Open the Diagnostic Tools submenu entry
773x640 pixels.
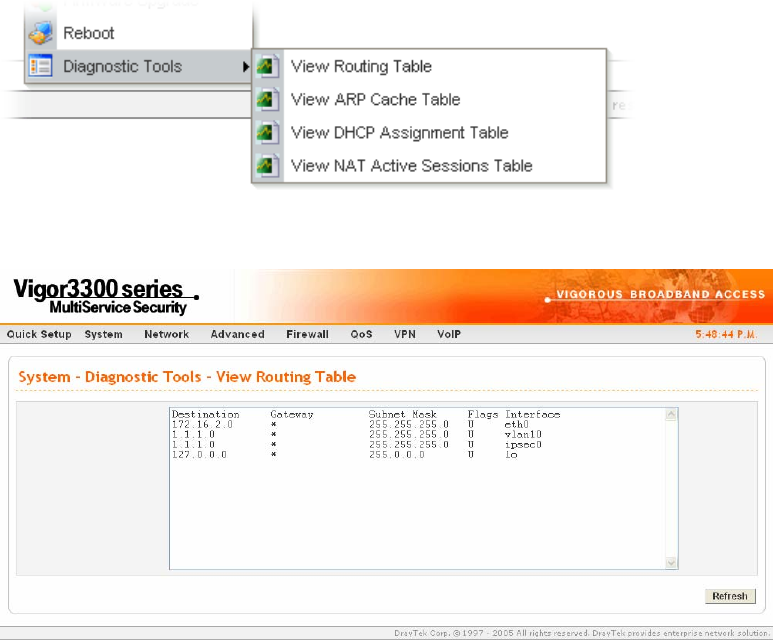tap(139, 66)
